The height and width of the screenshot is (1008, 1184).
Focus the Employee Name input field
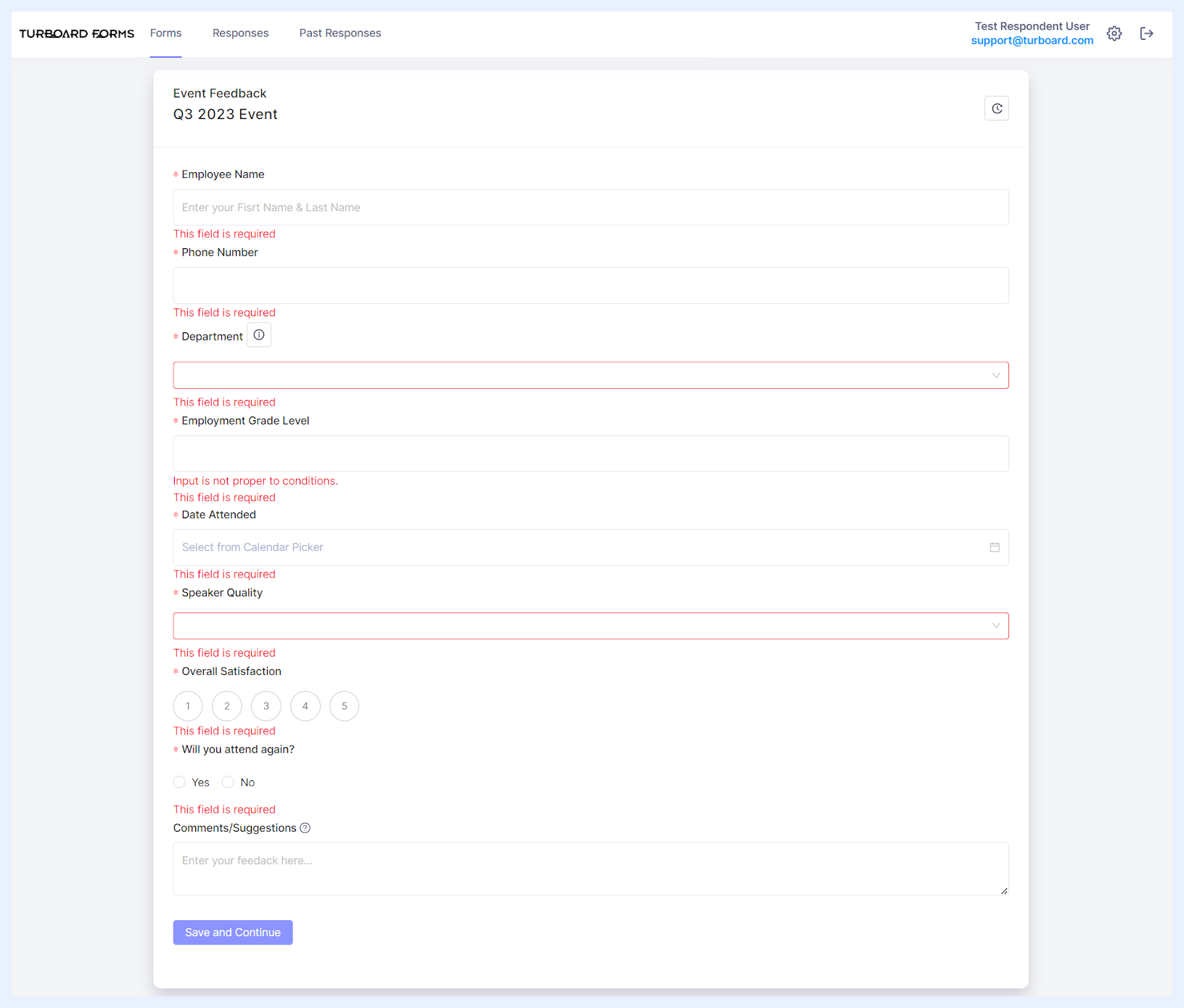coord(591,208)
